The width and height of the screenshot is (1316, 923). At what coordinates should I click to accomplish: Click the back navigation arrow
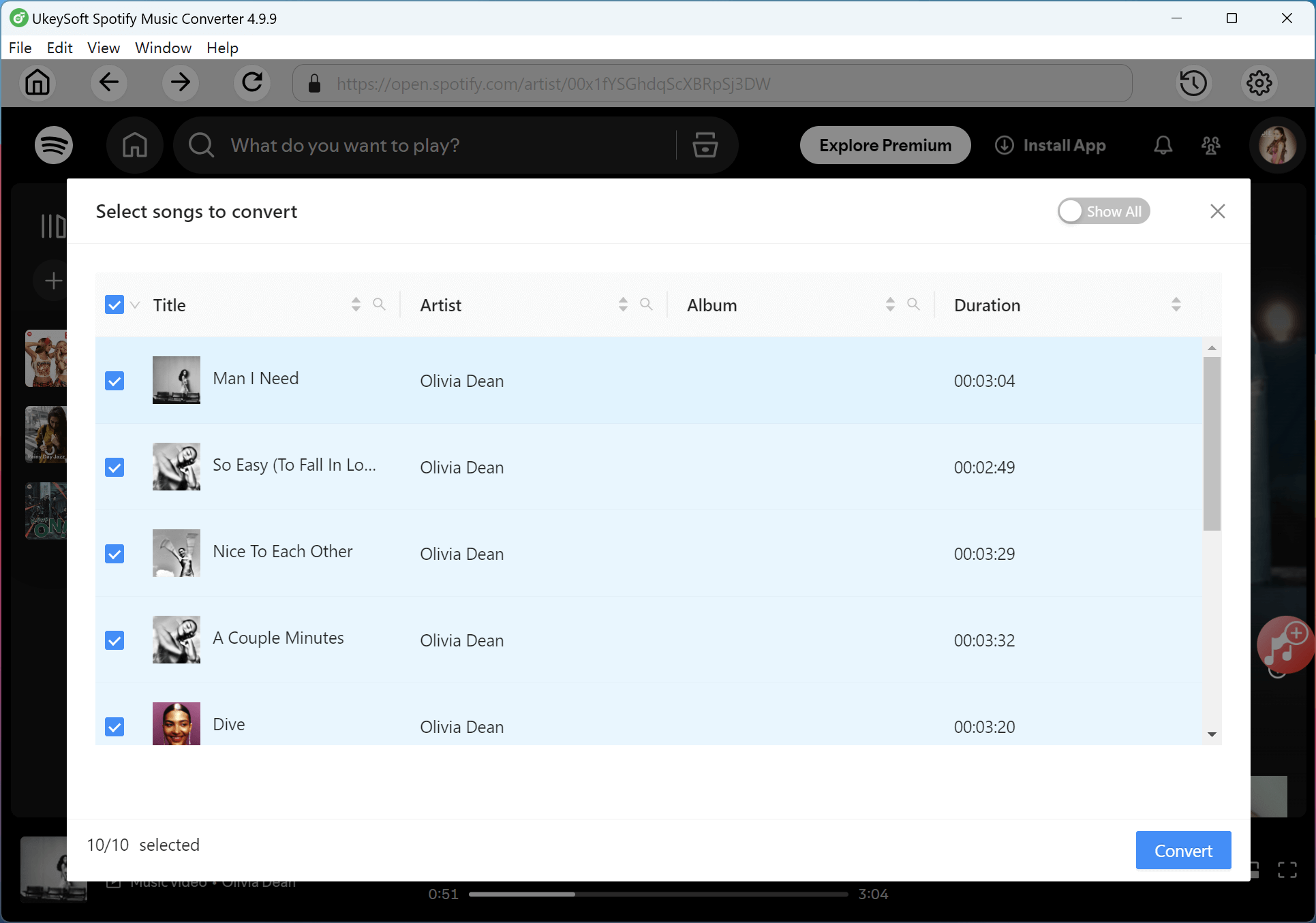109,83
